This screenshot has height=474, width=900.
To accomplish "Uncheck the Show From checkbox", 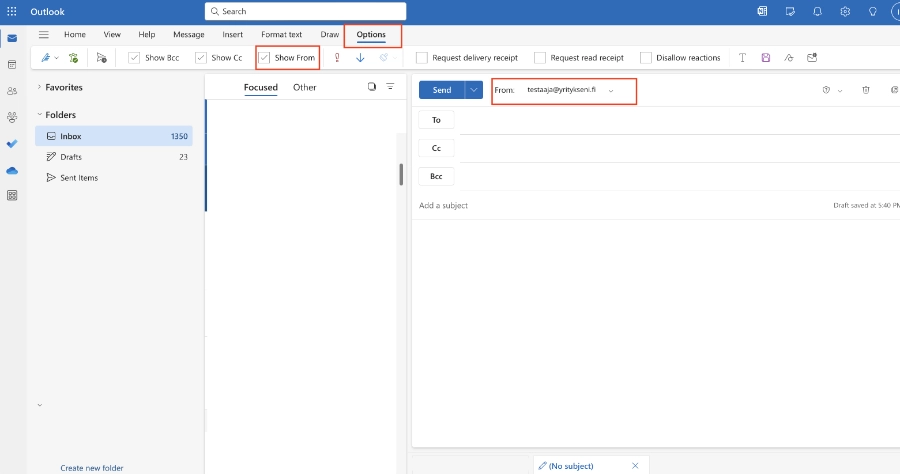I will (264, 57).
